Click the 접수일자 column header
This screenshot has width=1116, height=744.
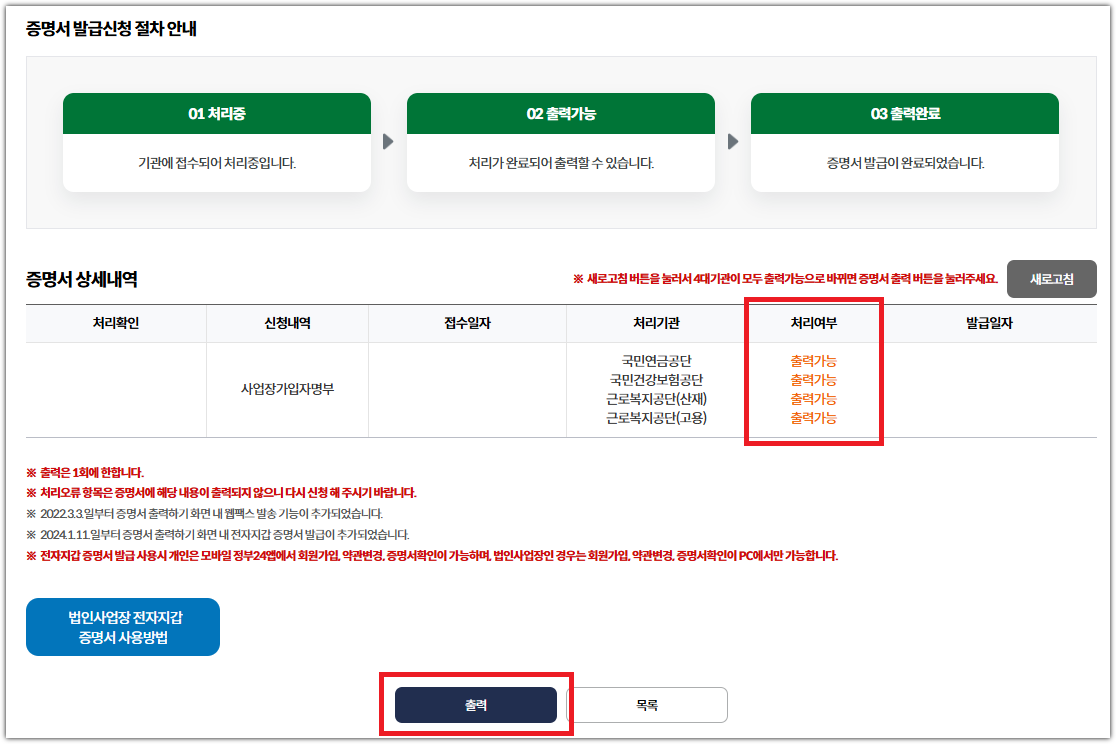[x=468, y=323]
